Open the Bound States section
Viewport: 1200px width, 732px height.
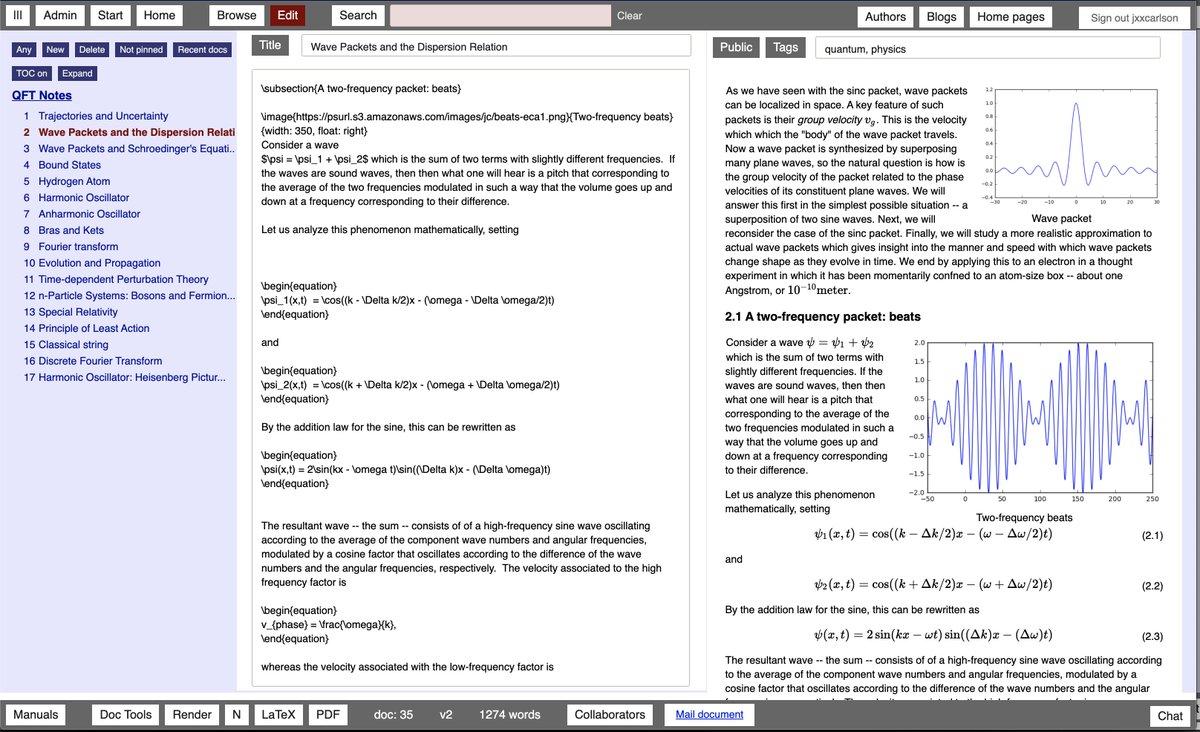(70, 165)
